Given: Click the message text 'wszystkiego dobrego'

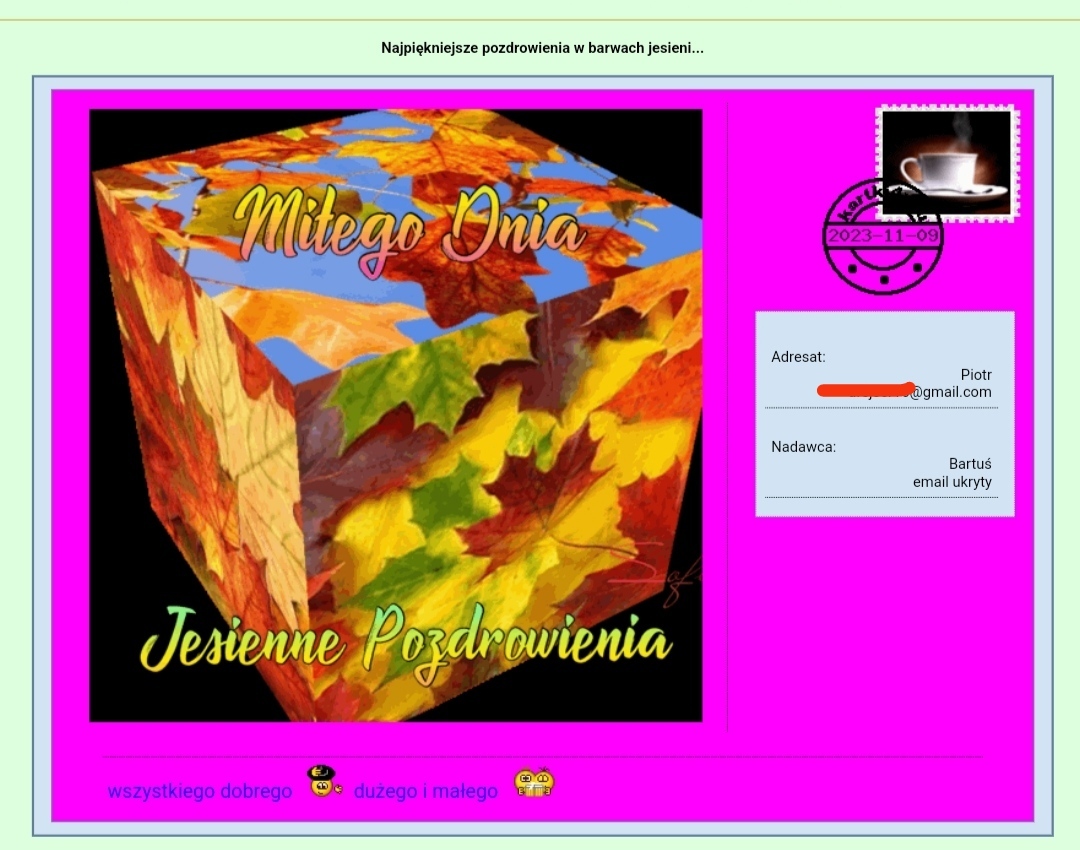Looking at the screenshot, I should 200,791.
